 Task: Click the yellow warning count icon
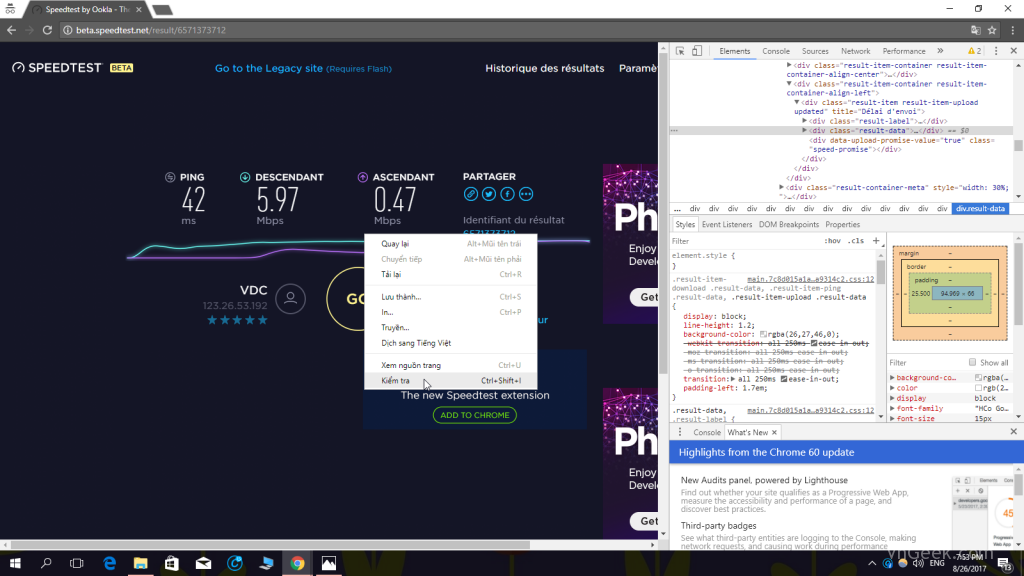974,51
